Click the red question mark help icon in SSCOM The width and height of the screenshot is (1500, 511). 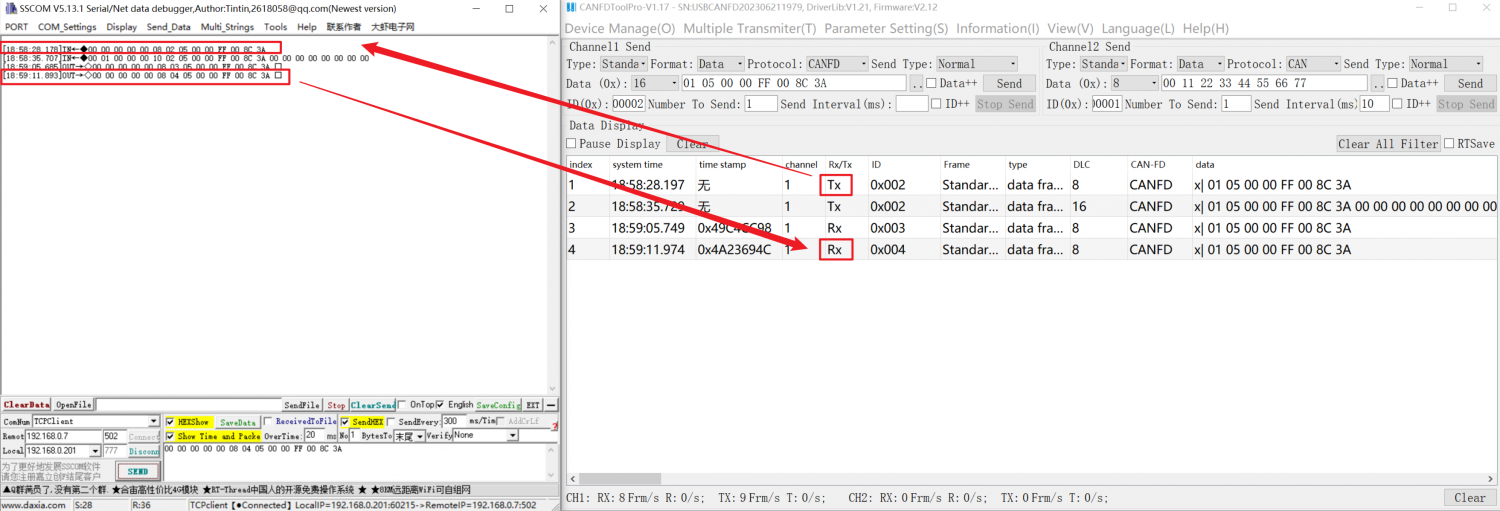[554, 426]
